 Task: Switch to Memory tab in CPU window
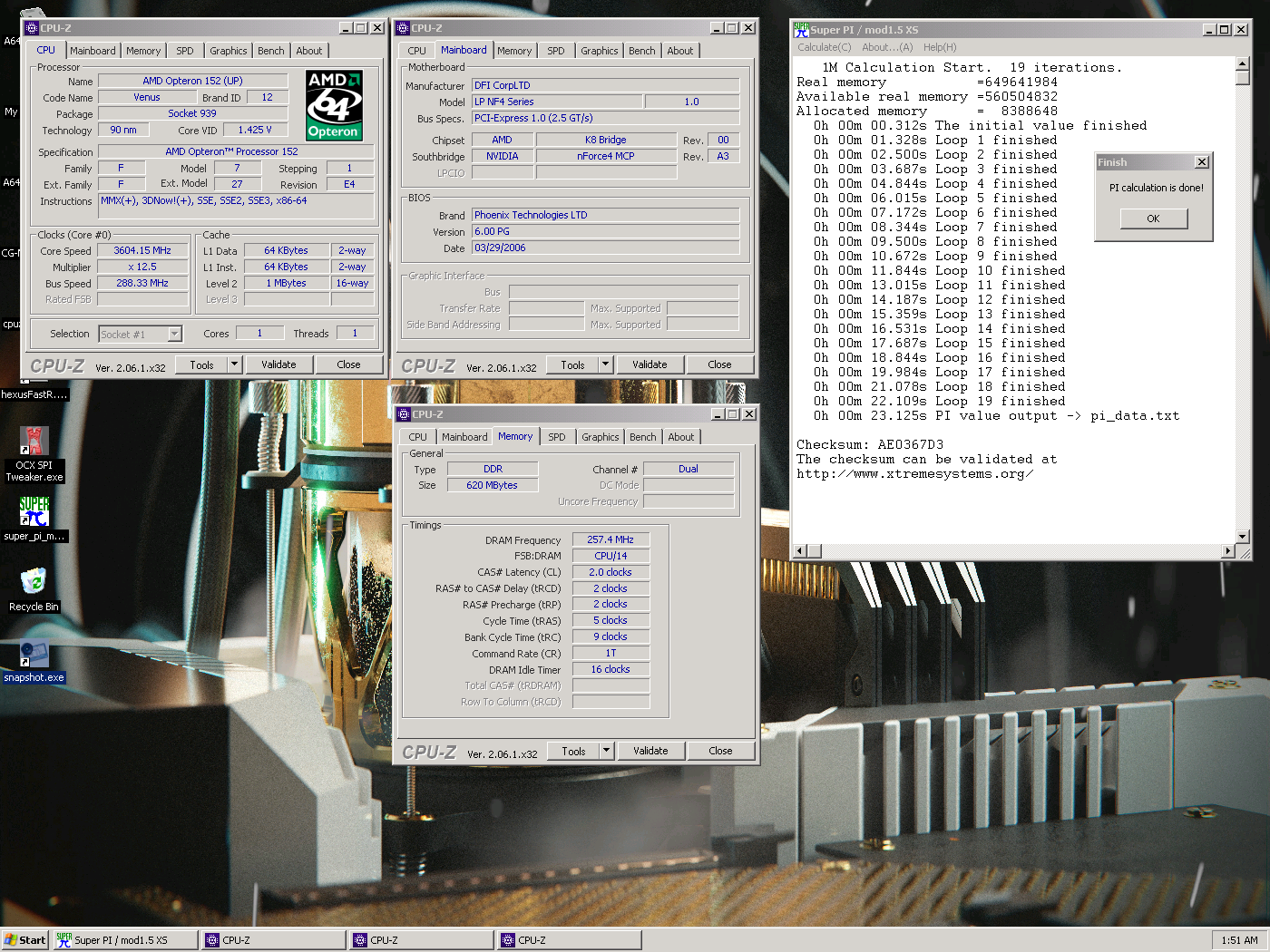(x=143, y=51)
